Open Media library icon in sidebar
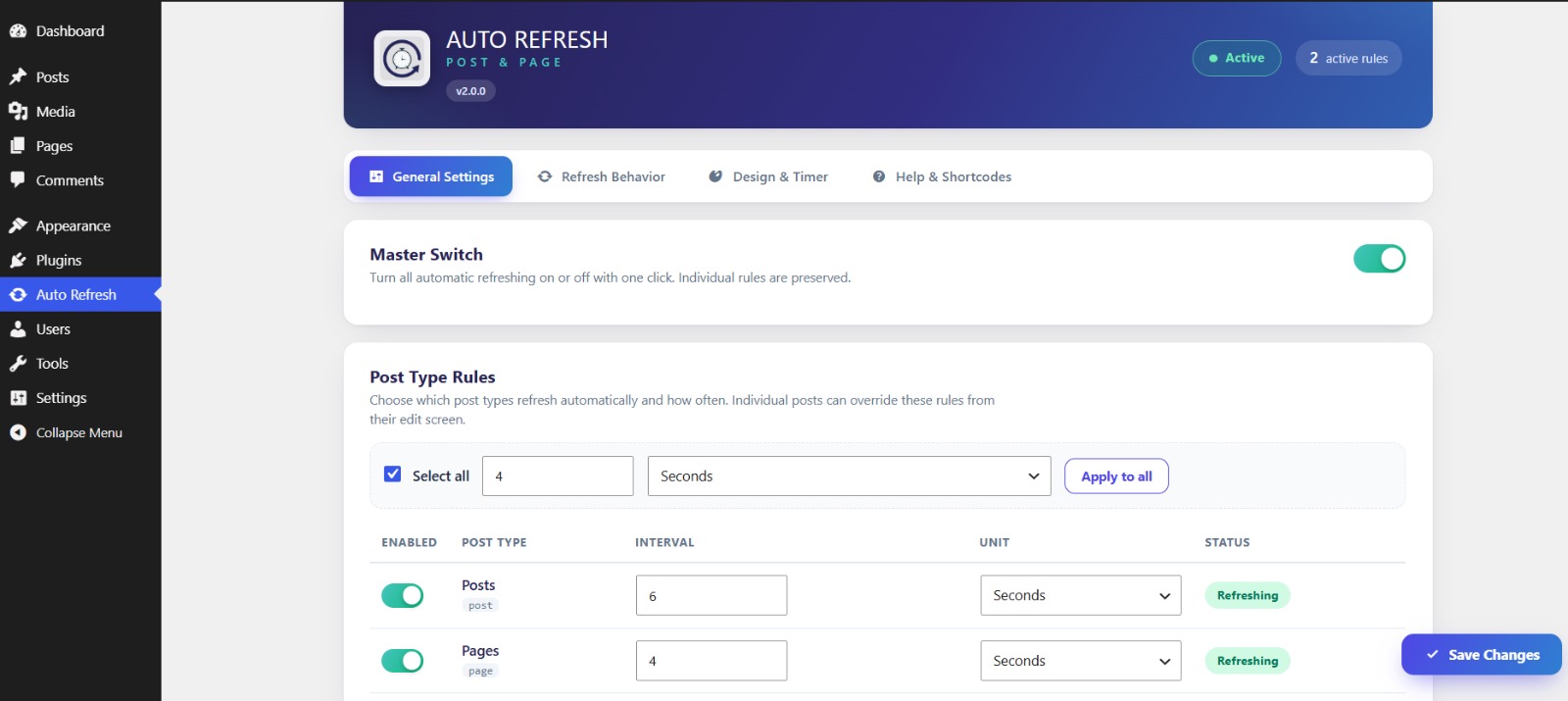Image resolution: width=1568 pixels, height=701 pixels. [18, 111]
